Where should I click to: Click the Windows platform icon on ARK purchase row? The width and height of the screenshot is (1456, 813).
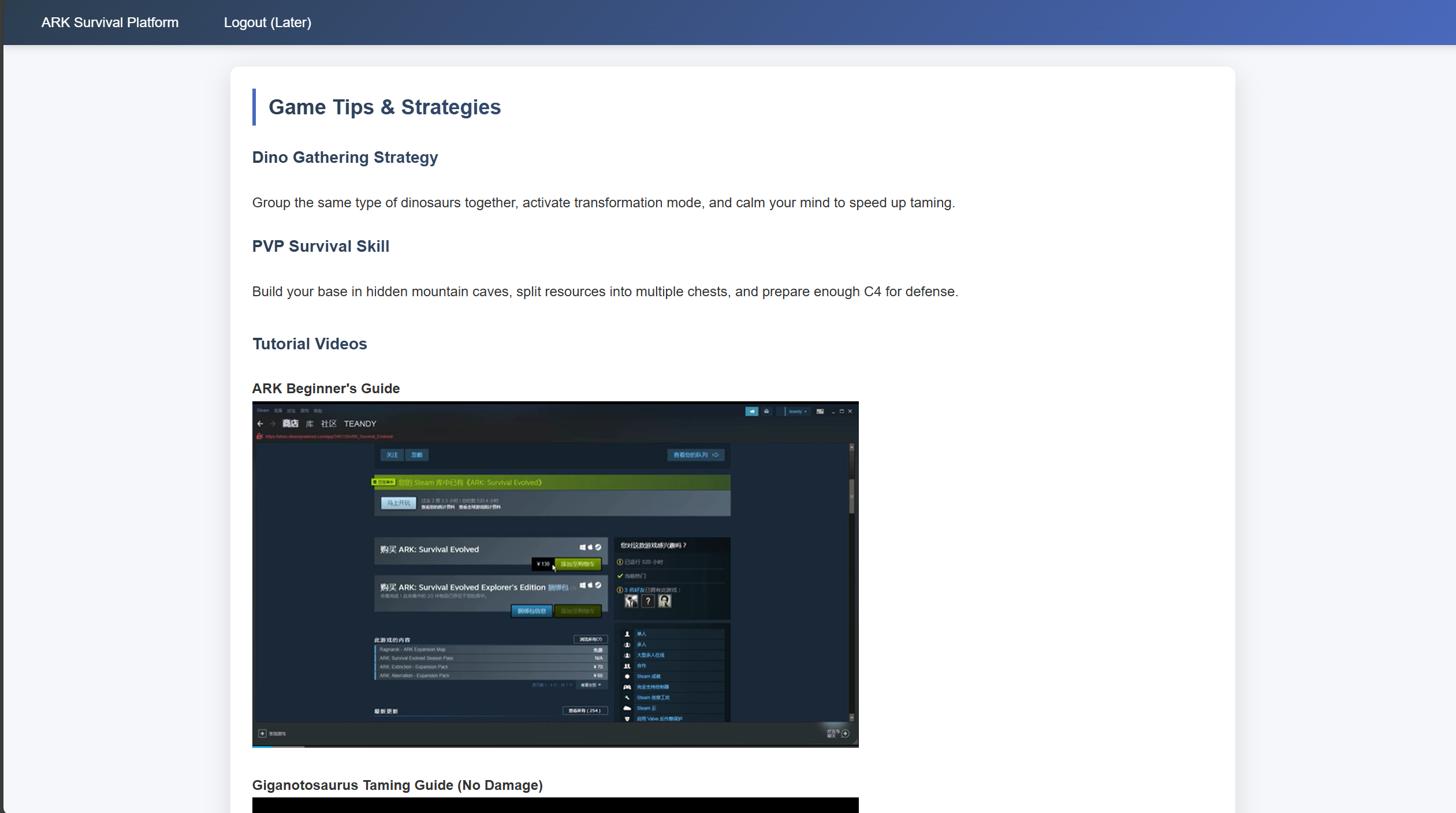click(583, 547)
